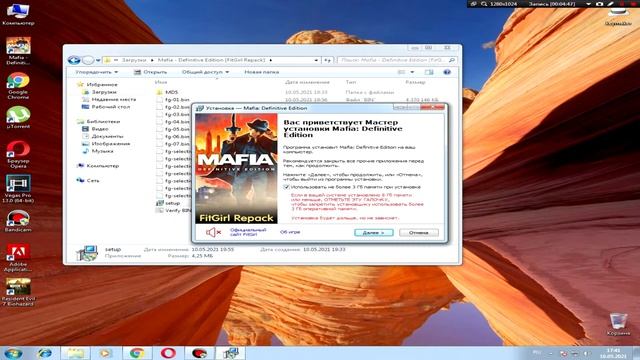The height and width of the screenshot is (360, 640).
Task: Open the Adobe Application desktop shortcut
Action: pos(18,258)
